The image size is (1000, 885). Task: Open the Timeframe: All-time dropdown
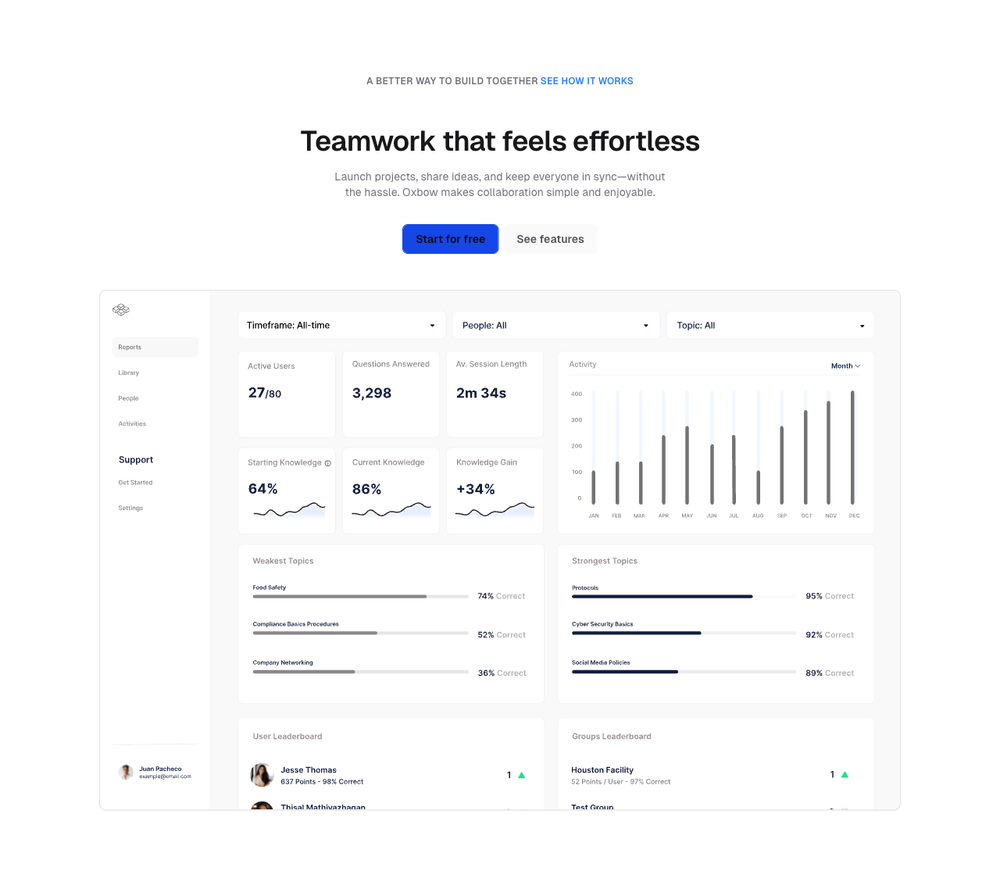[341, 325]
